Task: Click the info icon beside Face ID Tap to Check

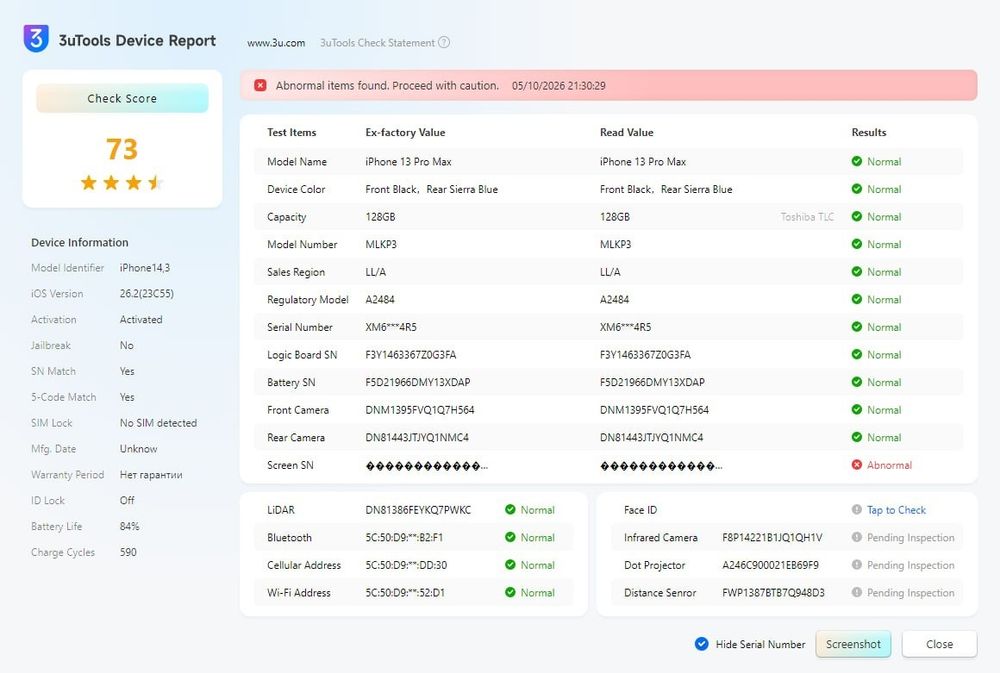Action: (857, 510)
